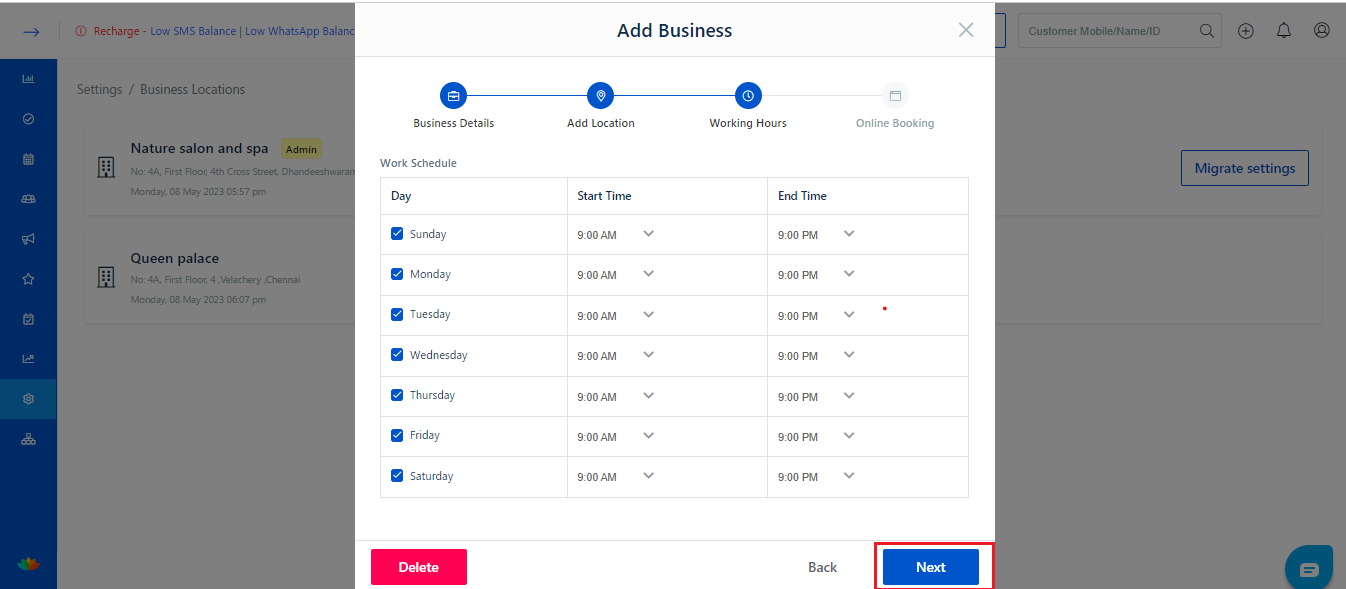Open the megaphone marketing icon in sidebar
This screenshot has width=1346, height=589.
[28, 239]
